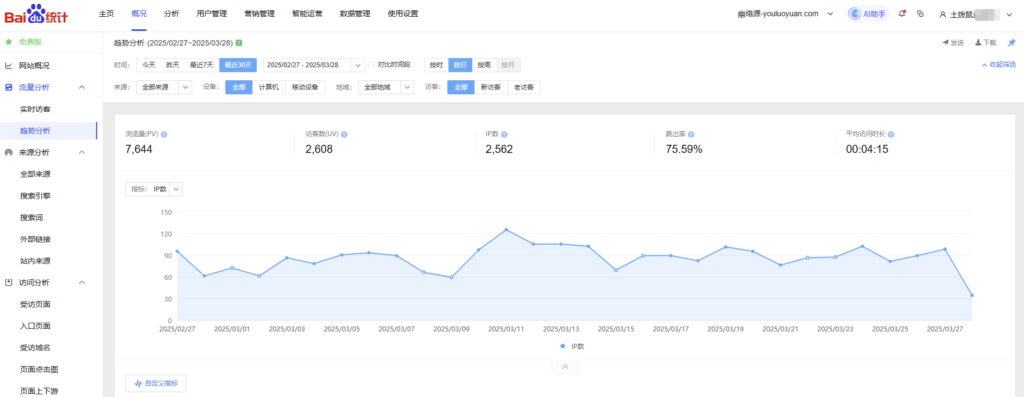The image size is (1024, 397).
Task: Click the green icon after the date title
Action: click(239, 43)
